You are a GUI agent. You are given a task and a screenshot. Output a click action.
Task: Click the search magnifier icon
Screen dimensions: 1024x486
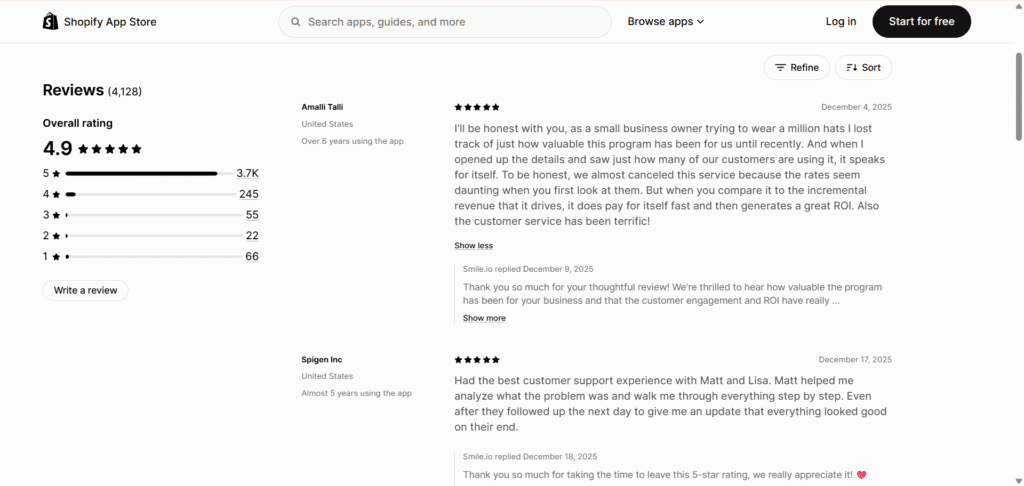coord(296,21)
